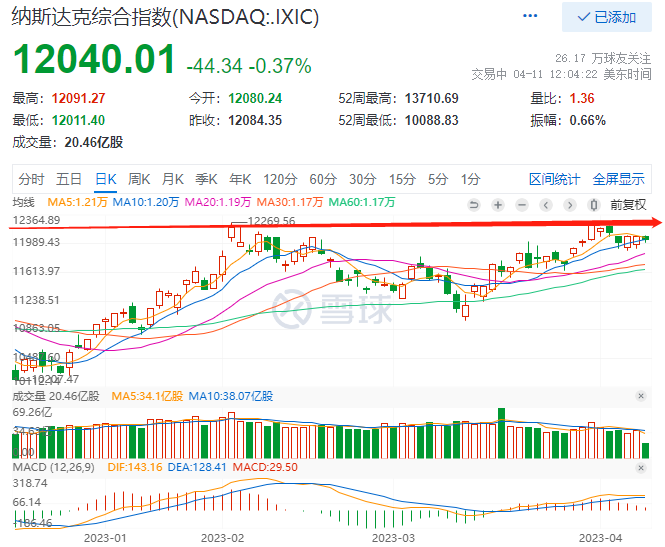665x547 pixels.
Task: Click the 2023-02 date axis label
Action: pyautogui.click(x=222, y=538)
